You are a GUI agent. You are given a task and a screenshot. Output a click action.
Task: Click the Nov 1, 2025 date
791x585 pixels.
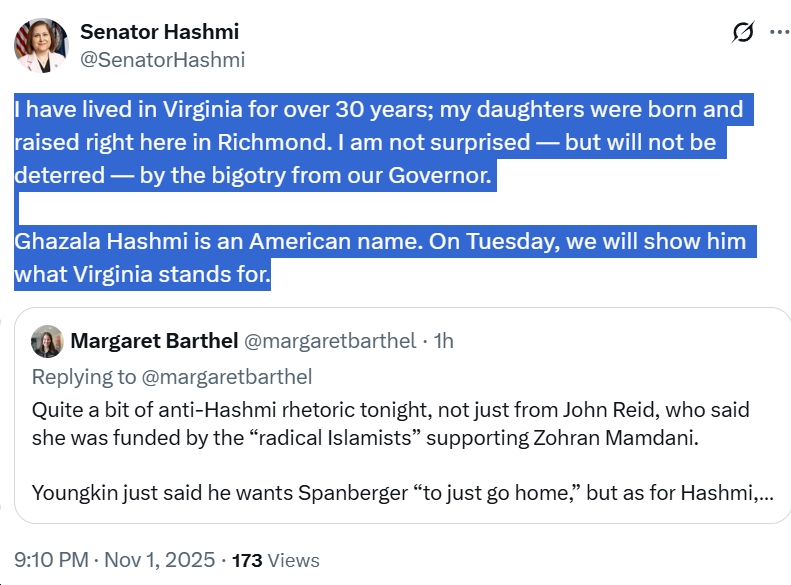pos(163,560)
